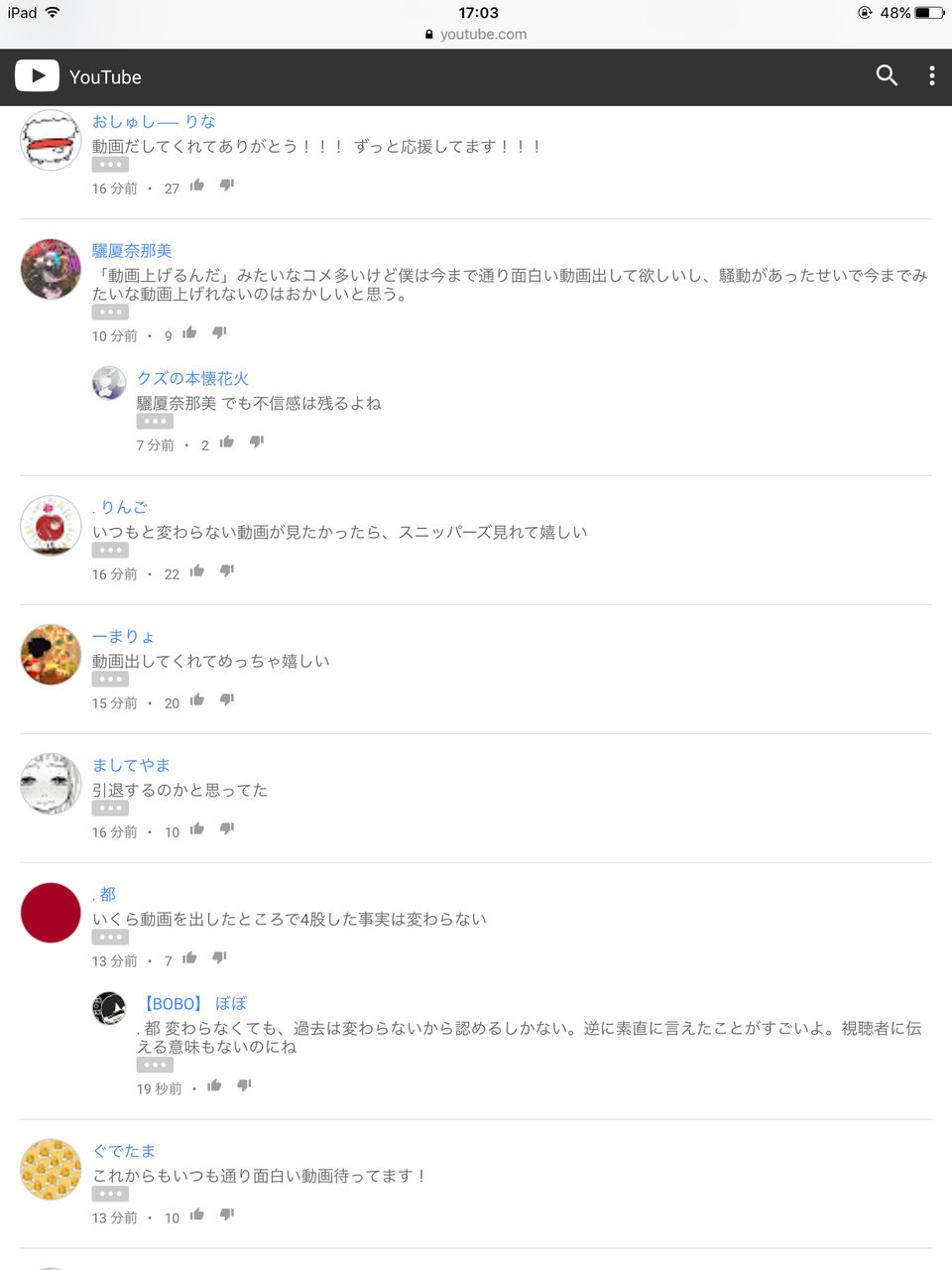
Task: Expand ellipsis options under ぐでたま's comment
Action: click(110, 1194)
